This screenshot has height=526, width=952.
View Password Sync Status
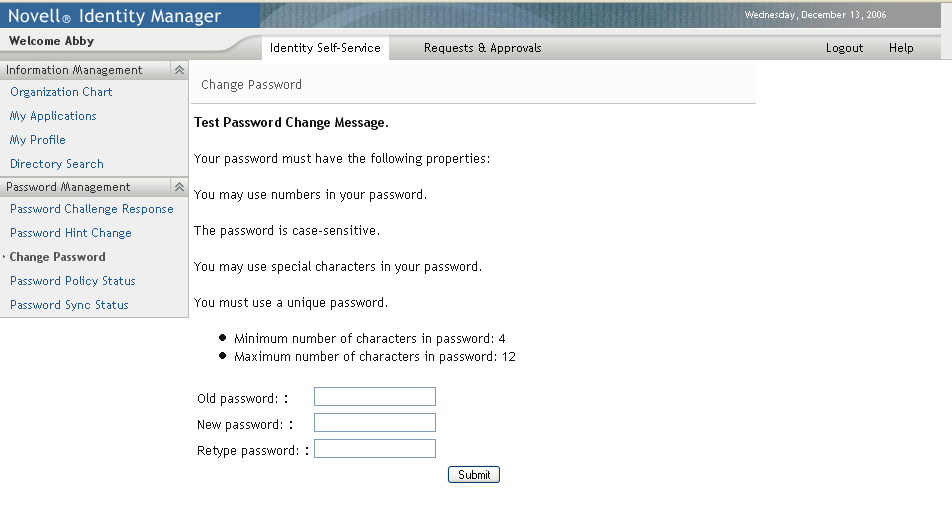pos(69,305)
